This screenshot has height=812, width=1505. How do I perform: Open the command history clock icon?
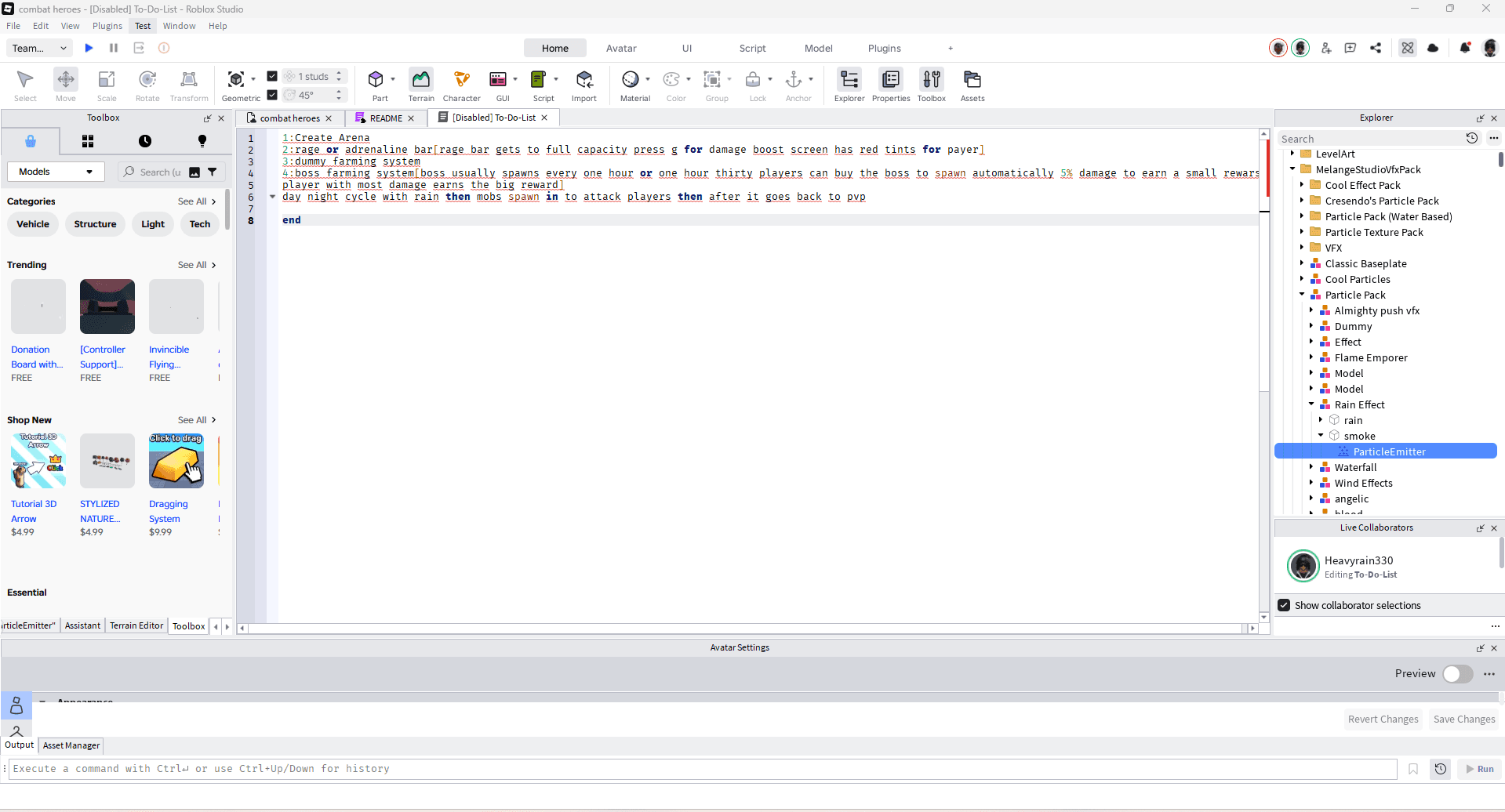1441,769
